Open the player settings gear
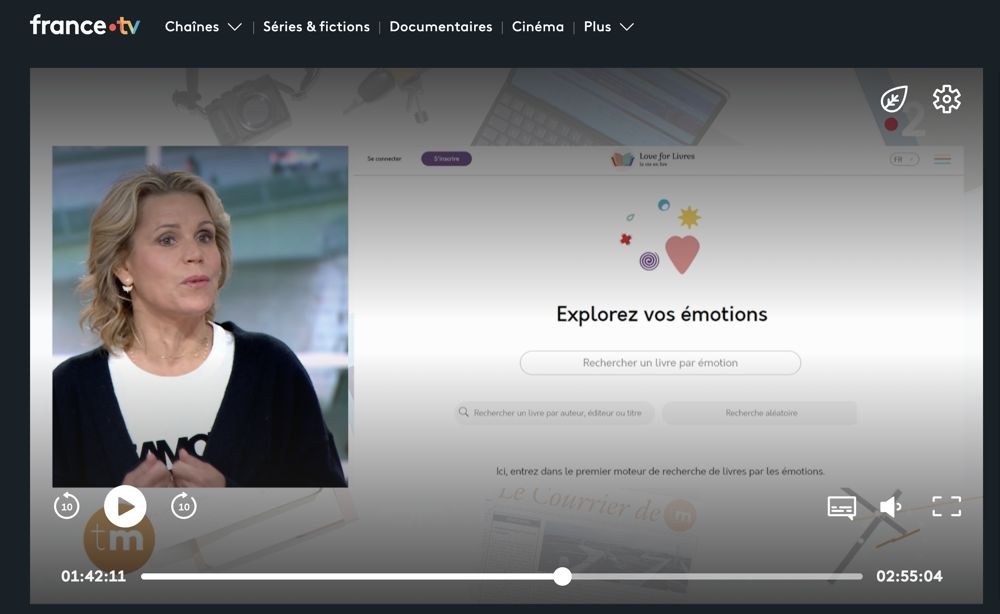Image resolution: width=1000 pixels, height=614 pixels. point(946,99)
